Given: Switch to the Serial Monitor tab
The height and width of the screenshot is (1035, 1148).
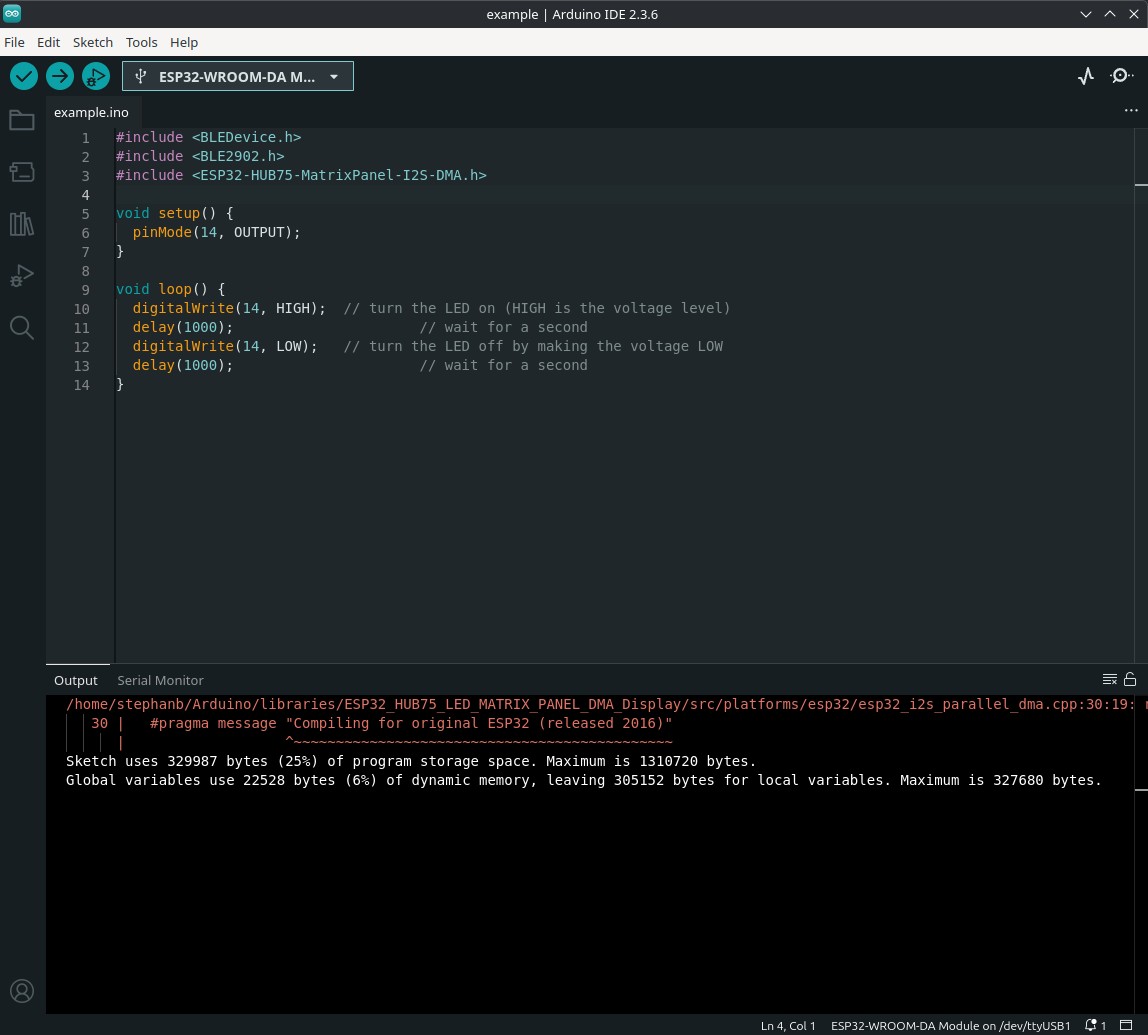Looking at the screenshot, I should [160, 680].
